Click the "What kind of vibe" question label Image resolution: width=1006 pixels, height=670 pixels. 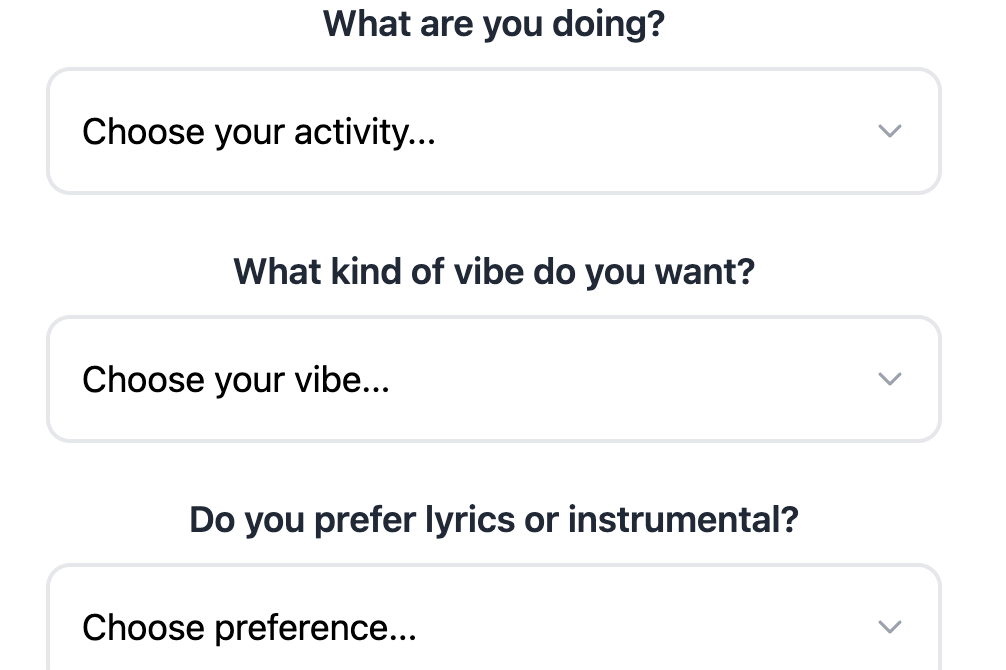[x=493, y=271]
